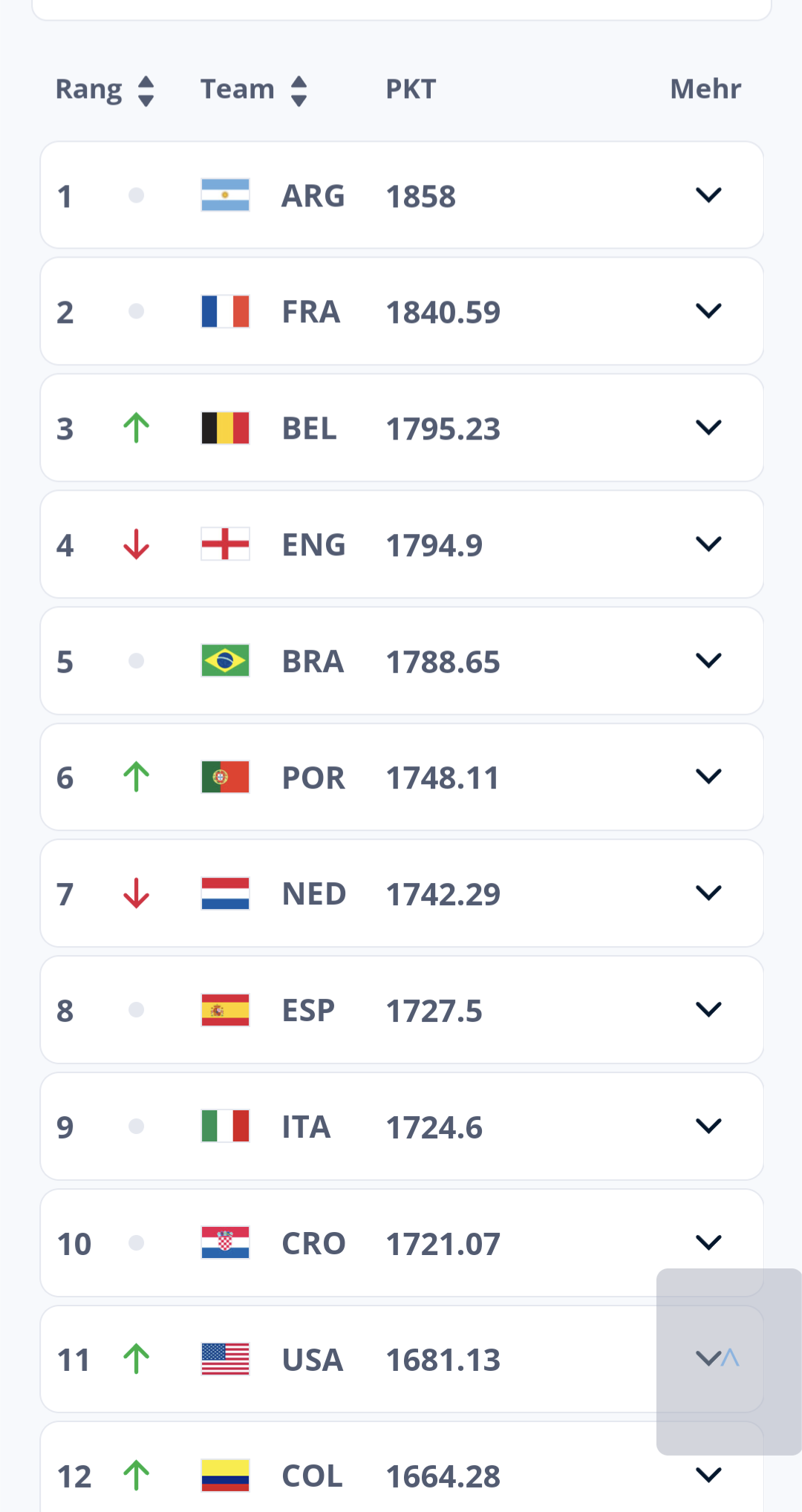Sort table by Rang column arrows
The width and height of the screenshot is (802, 1512).
point(146,91)
